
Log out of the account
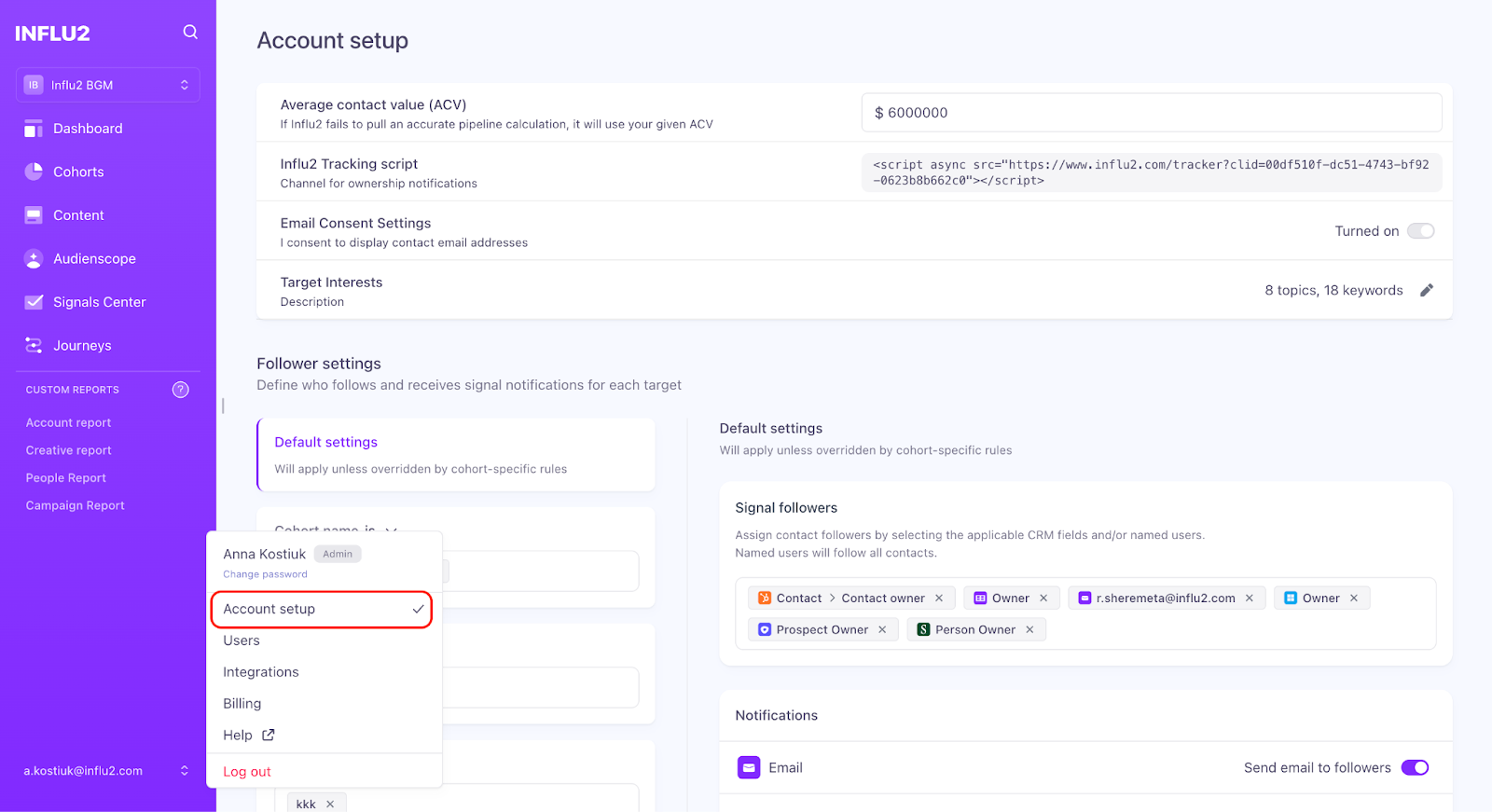(247, 772)
